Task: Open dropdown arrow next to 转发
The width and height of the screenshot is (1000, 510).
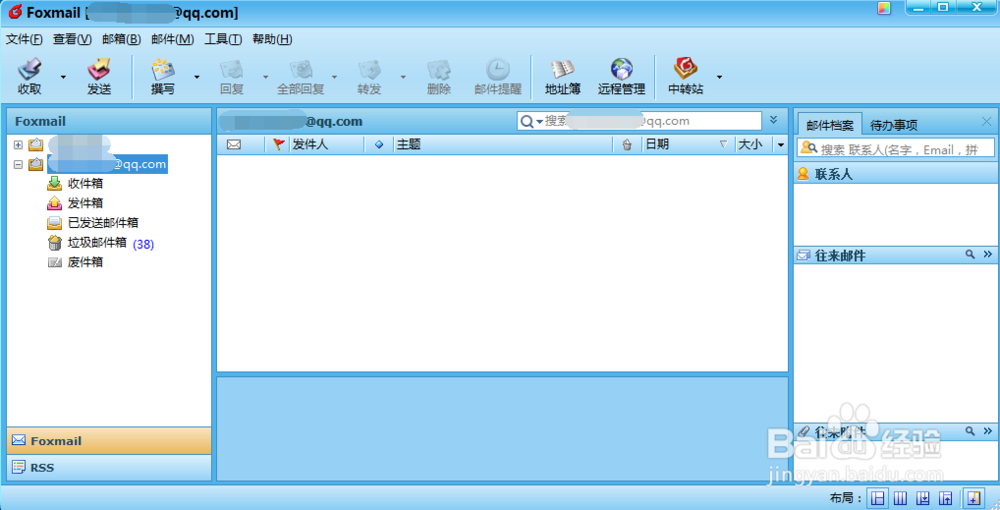Action: 403,77
